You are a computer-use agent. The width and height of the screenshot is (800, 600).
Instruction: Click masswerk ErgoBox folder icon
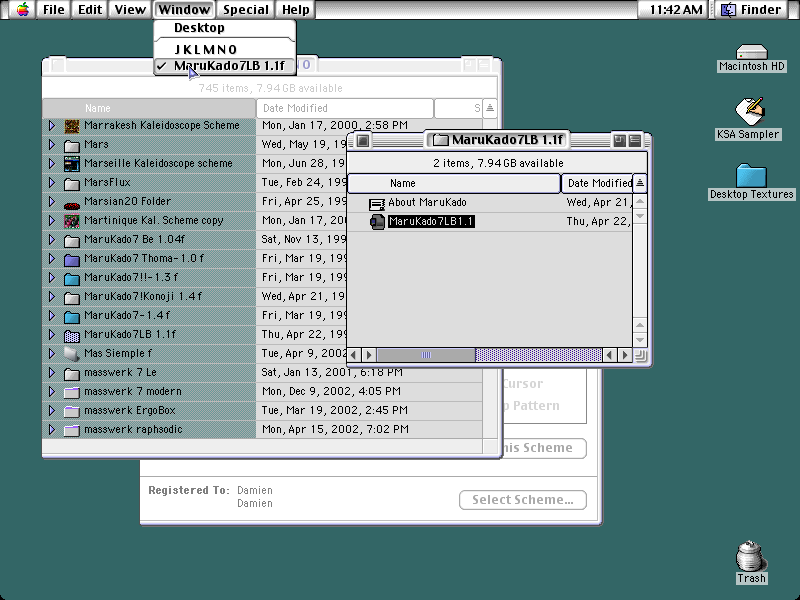(72, 411)
